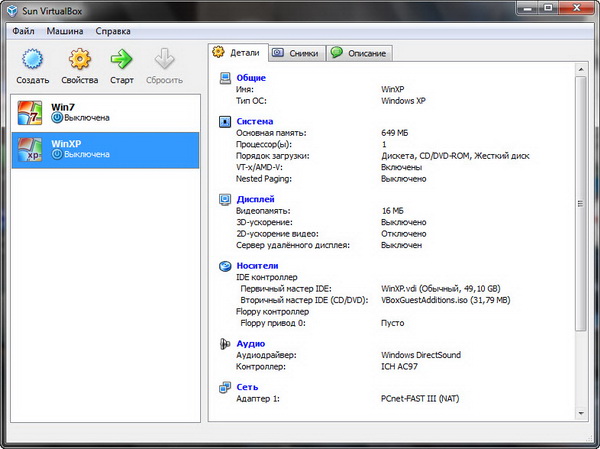Click the WinXP machine OS icon

(31, 149)
